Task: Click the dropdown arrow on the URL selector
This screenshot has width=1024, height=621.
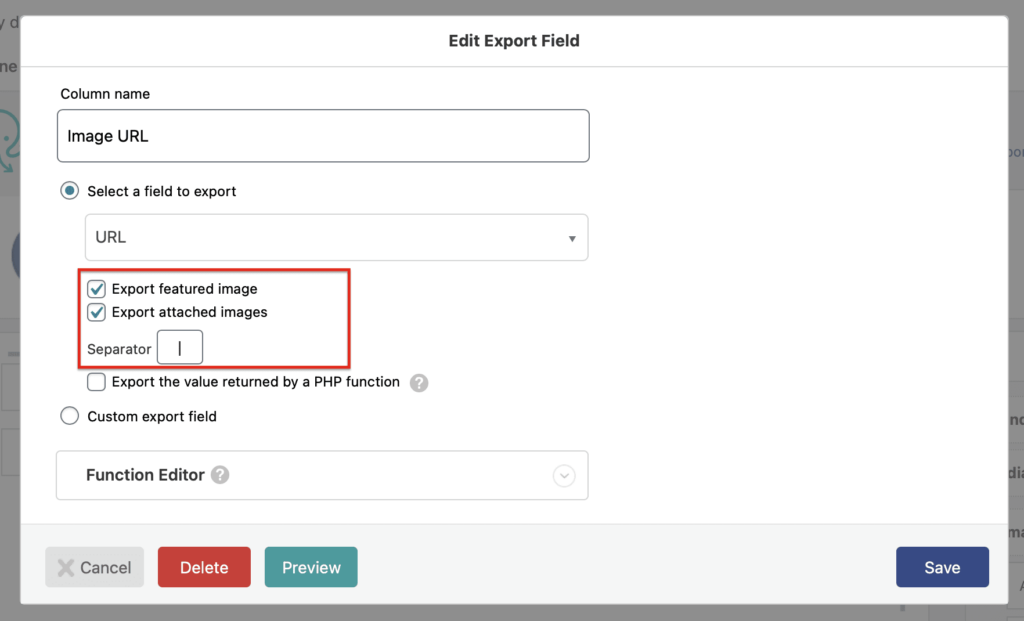Action: pos(572,237)
